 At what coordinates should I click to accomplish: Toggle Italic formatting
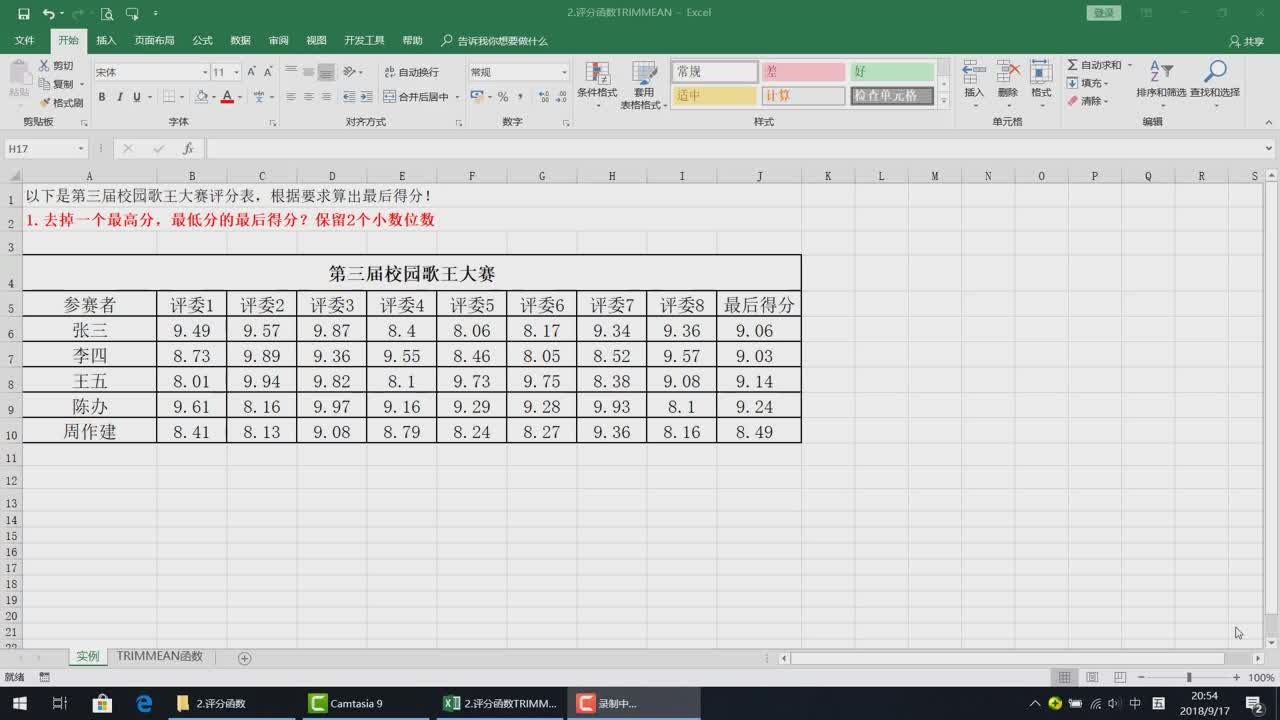click(x=118, y=97)
